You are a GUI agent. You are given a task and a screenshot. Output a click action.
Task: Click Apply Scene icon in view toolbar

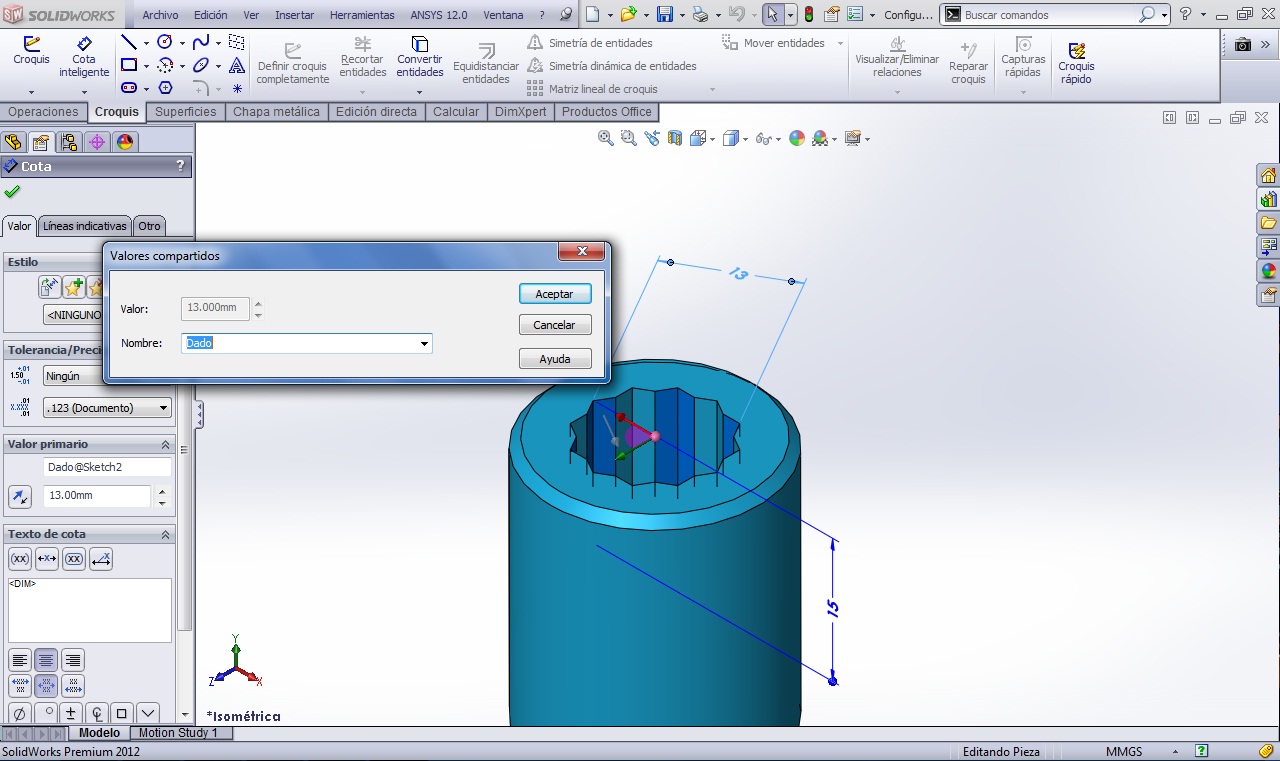click(x=820, y=138)
